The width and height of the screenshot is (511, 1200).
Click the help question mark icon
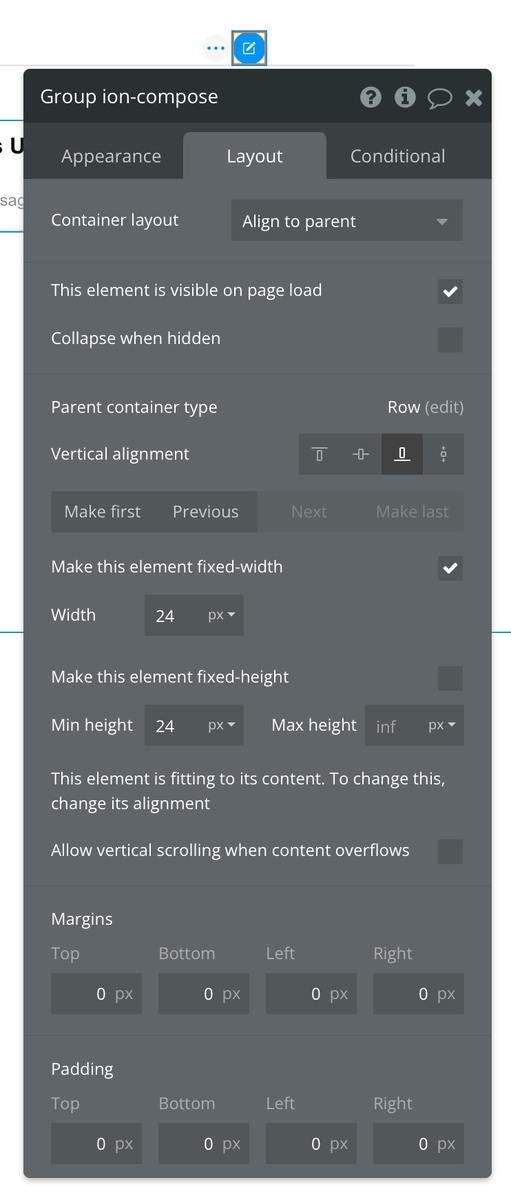point(371,97)
